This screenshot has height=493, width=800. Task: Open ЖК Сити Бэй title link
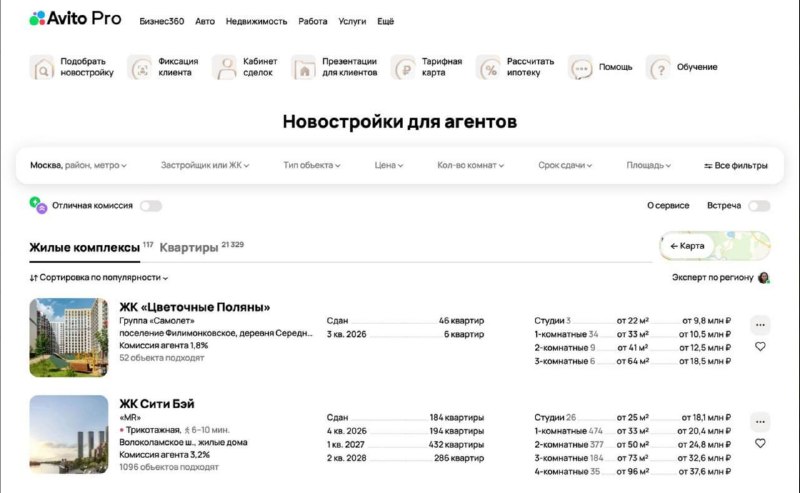pyautogui.click(x=157, y=404)
